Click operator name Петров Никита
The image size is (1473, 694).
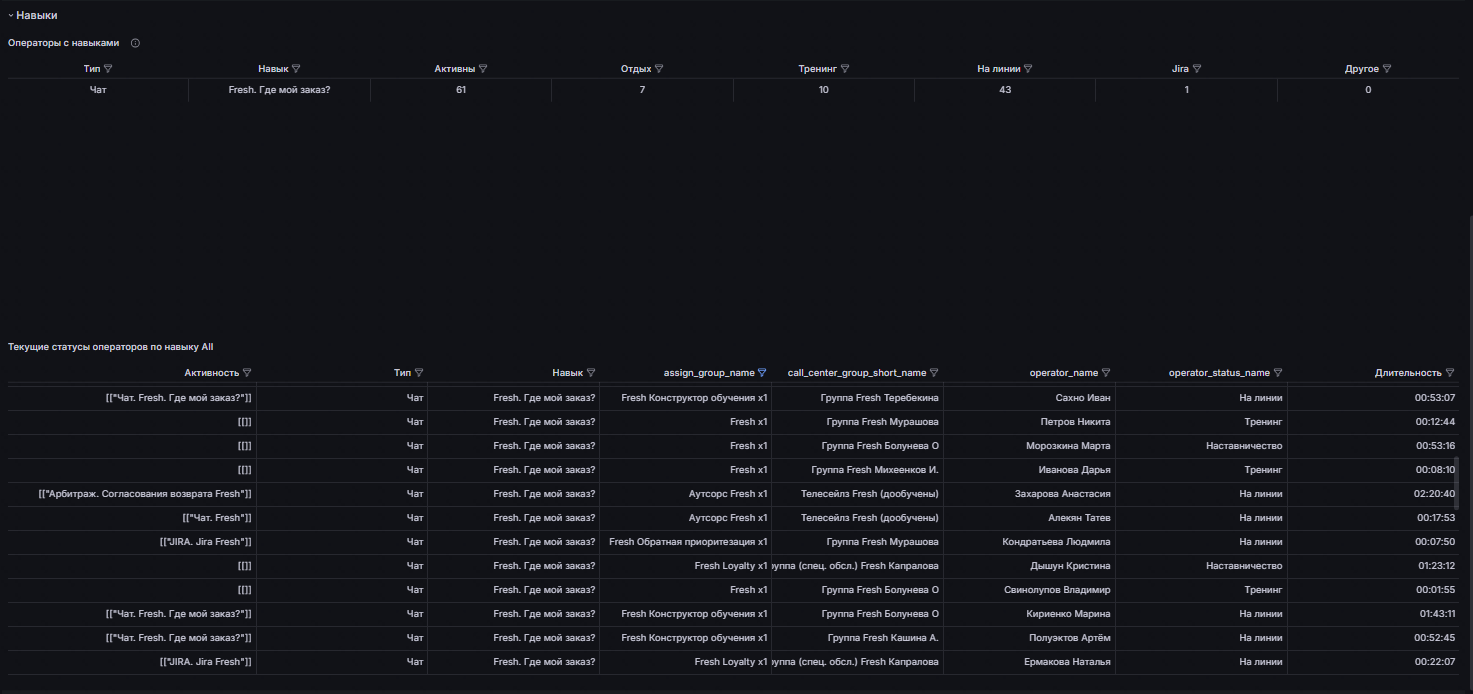[1075, 422]
